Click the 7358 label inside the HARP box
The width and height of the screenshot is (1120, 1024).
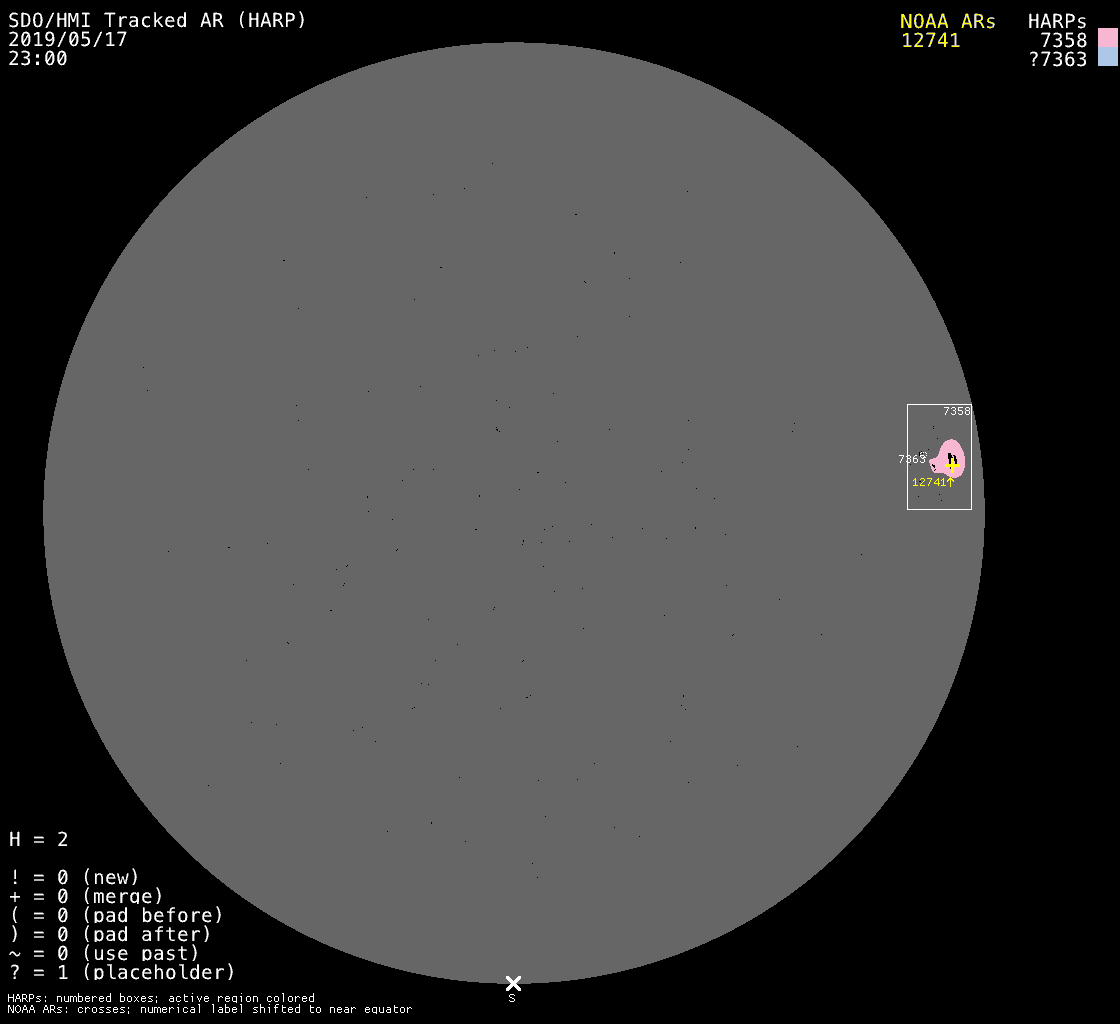956,411
